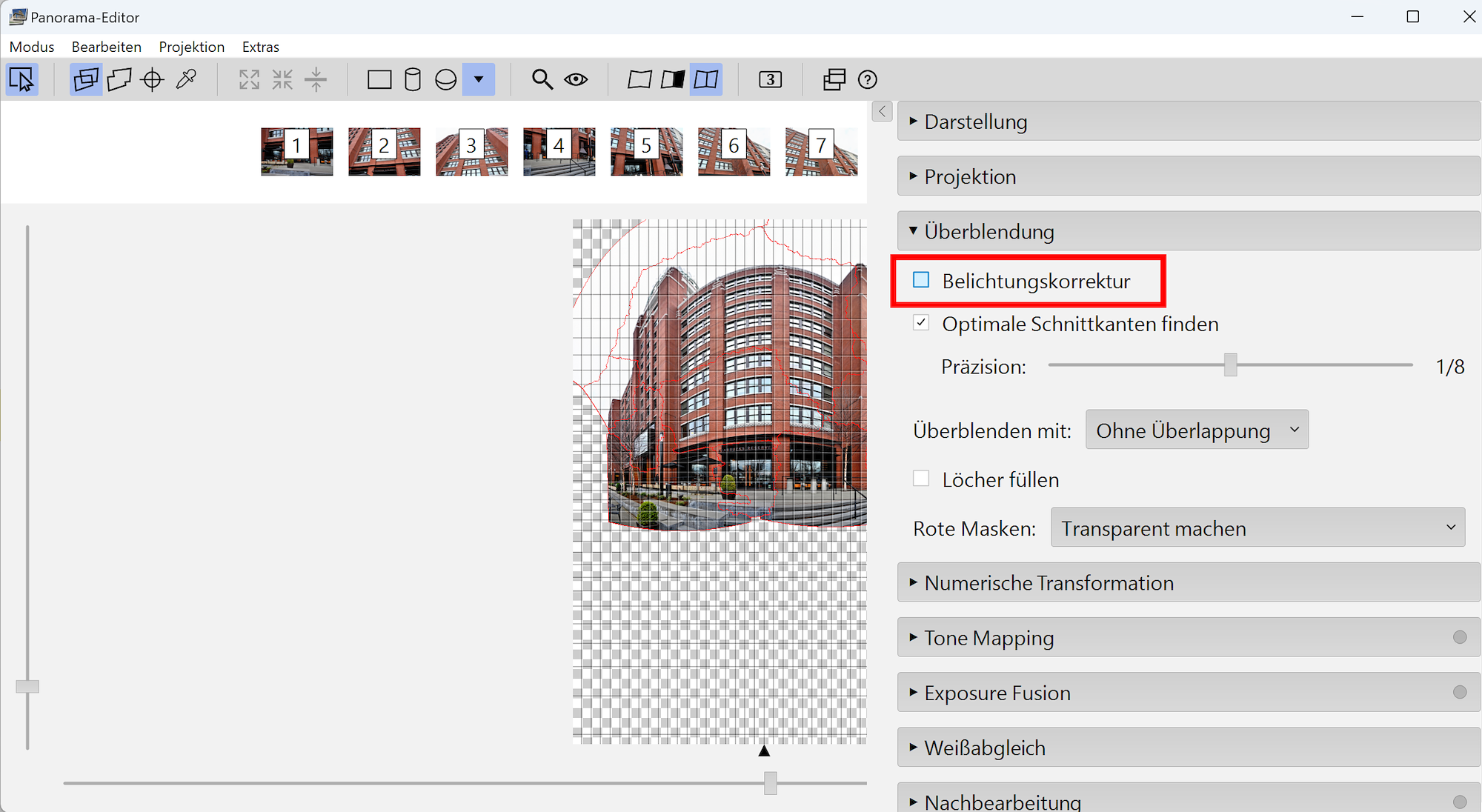The image size is (1482, 812).
Task: Click the help question mark icon
Action: 867,79
